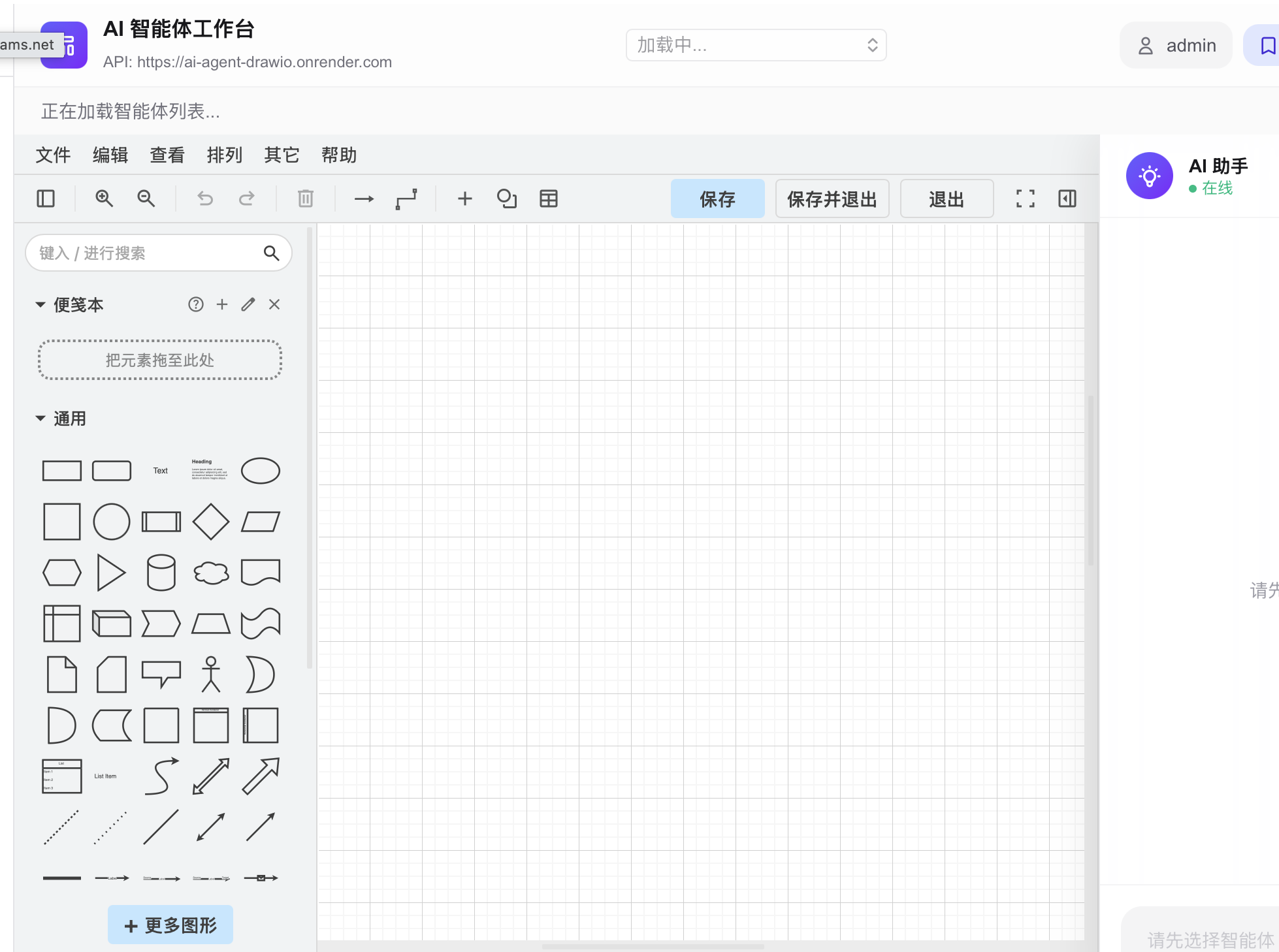Click the search magnifier in shapes panel

(x=271, y=253)
